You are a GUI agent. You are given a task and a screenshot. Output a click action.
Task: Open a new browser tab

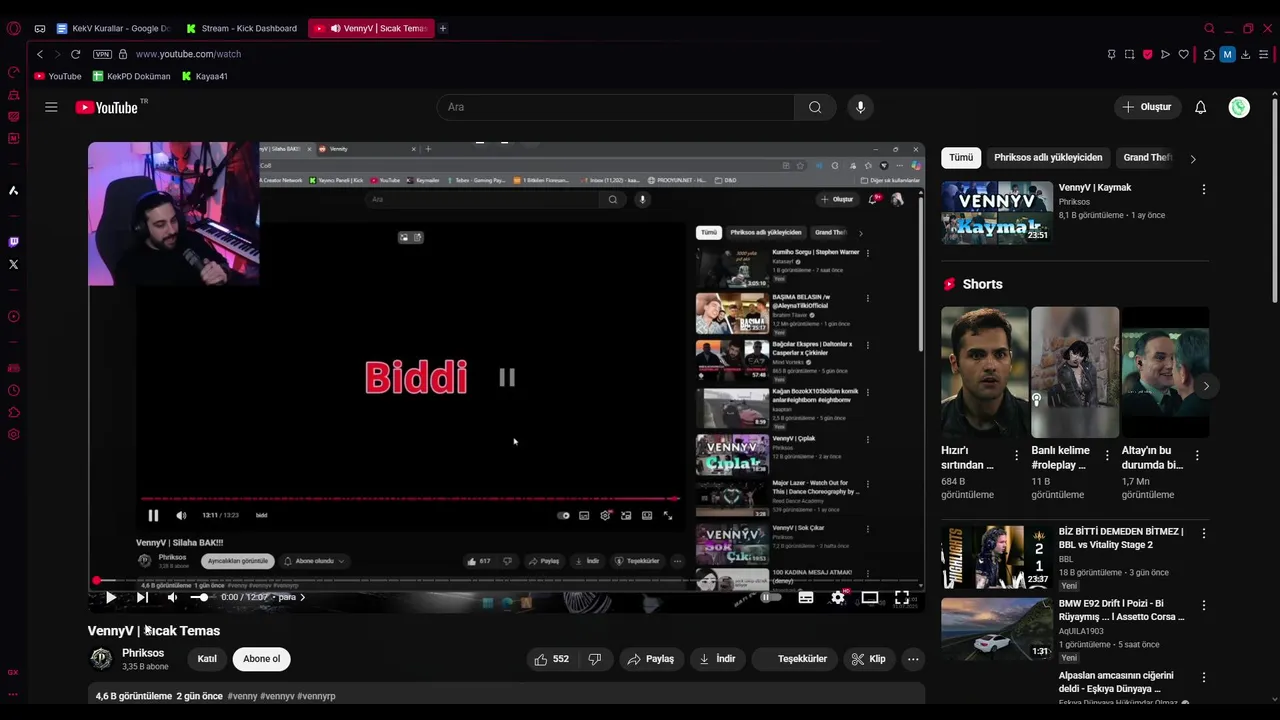(x=443, y=28)
